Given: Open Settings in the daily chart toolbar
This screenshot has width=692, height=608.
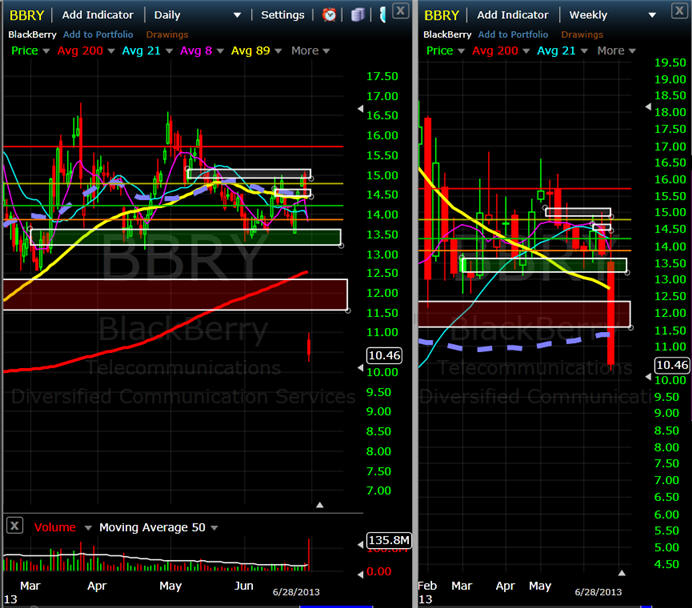Looking at the screenshot, I should pyautogui.click(x=282, y=15).
